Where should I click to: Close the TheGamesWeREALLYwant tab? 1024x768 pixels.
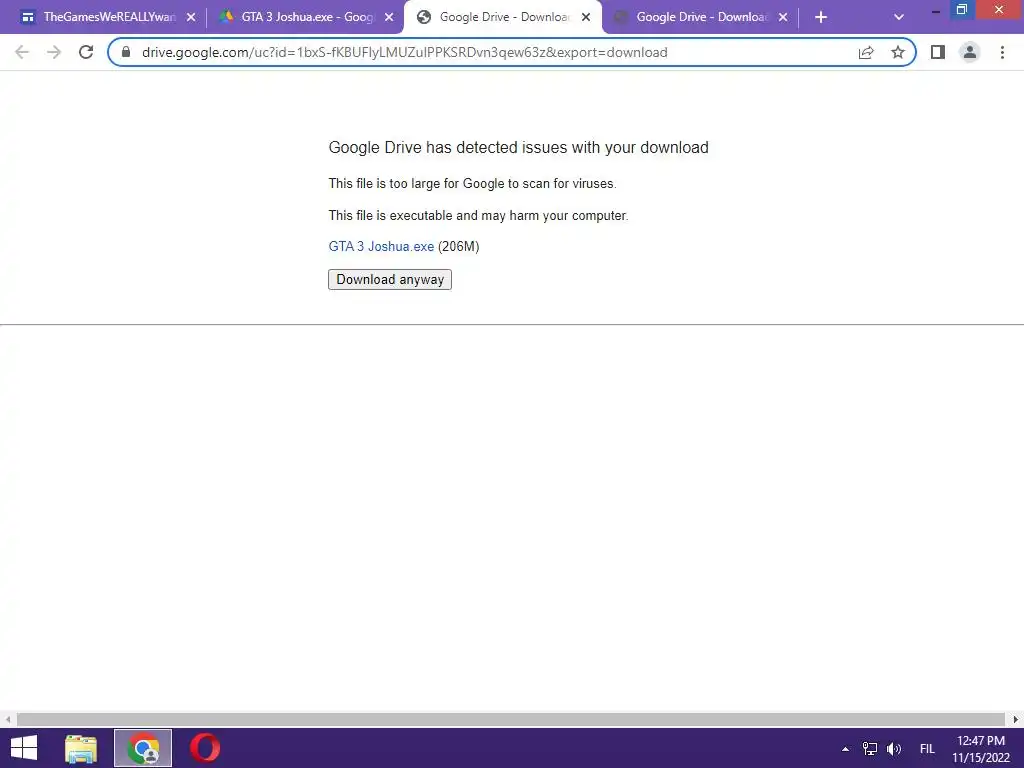(x=191, y=17)
